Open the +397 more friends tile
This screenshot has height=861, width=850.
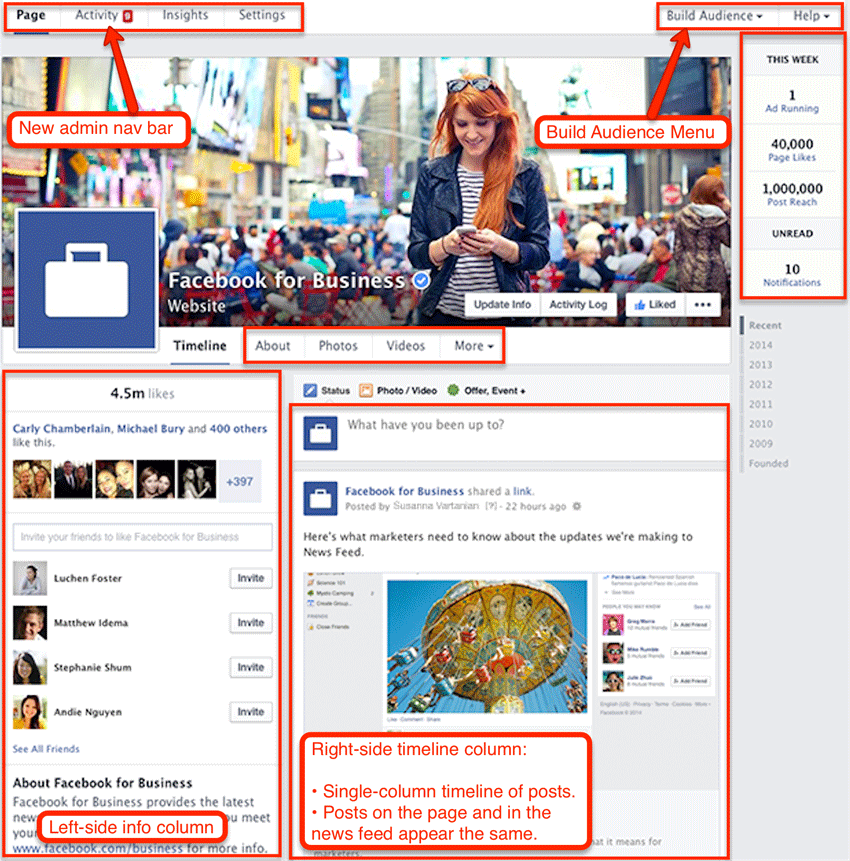(239, 482)
